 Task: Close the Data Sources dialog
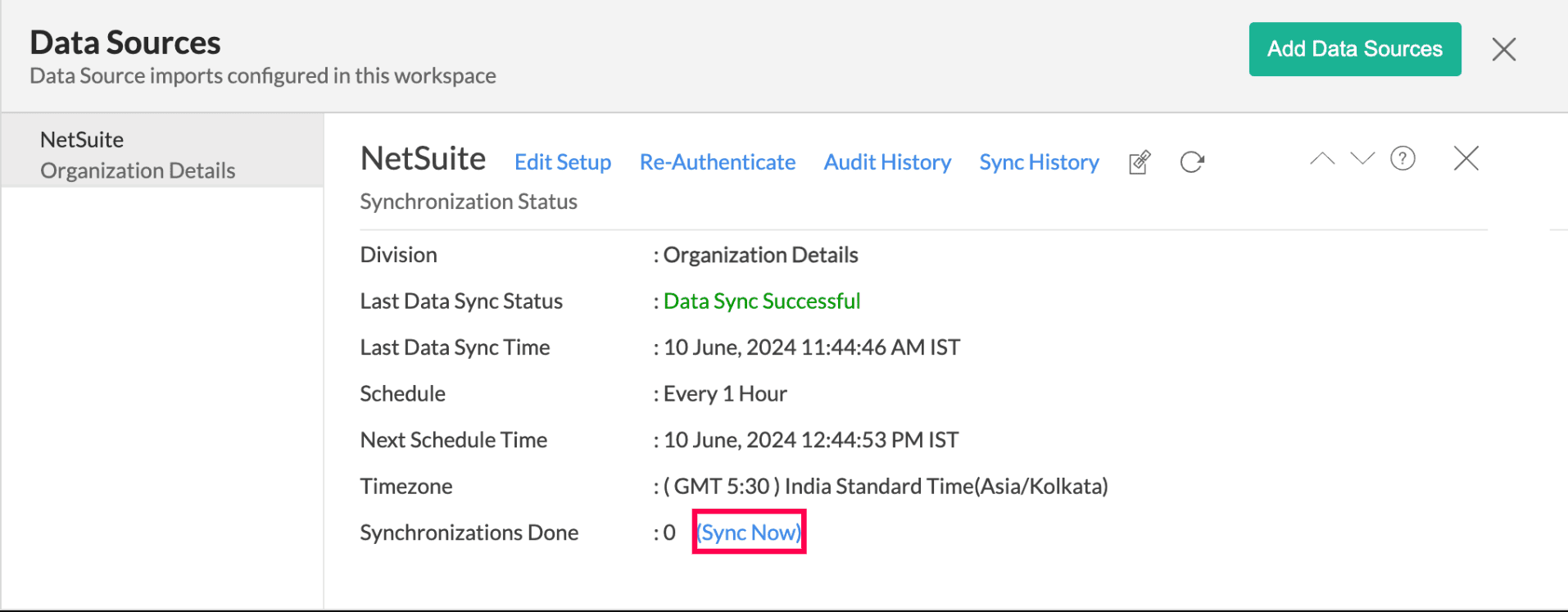pos(1503,49)
